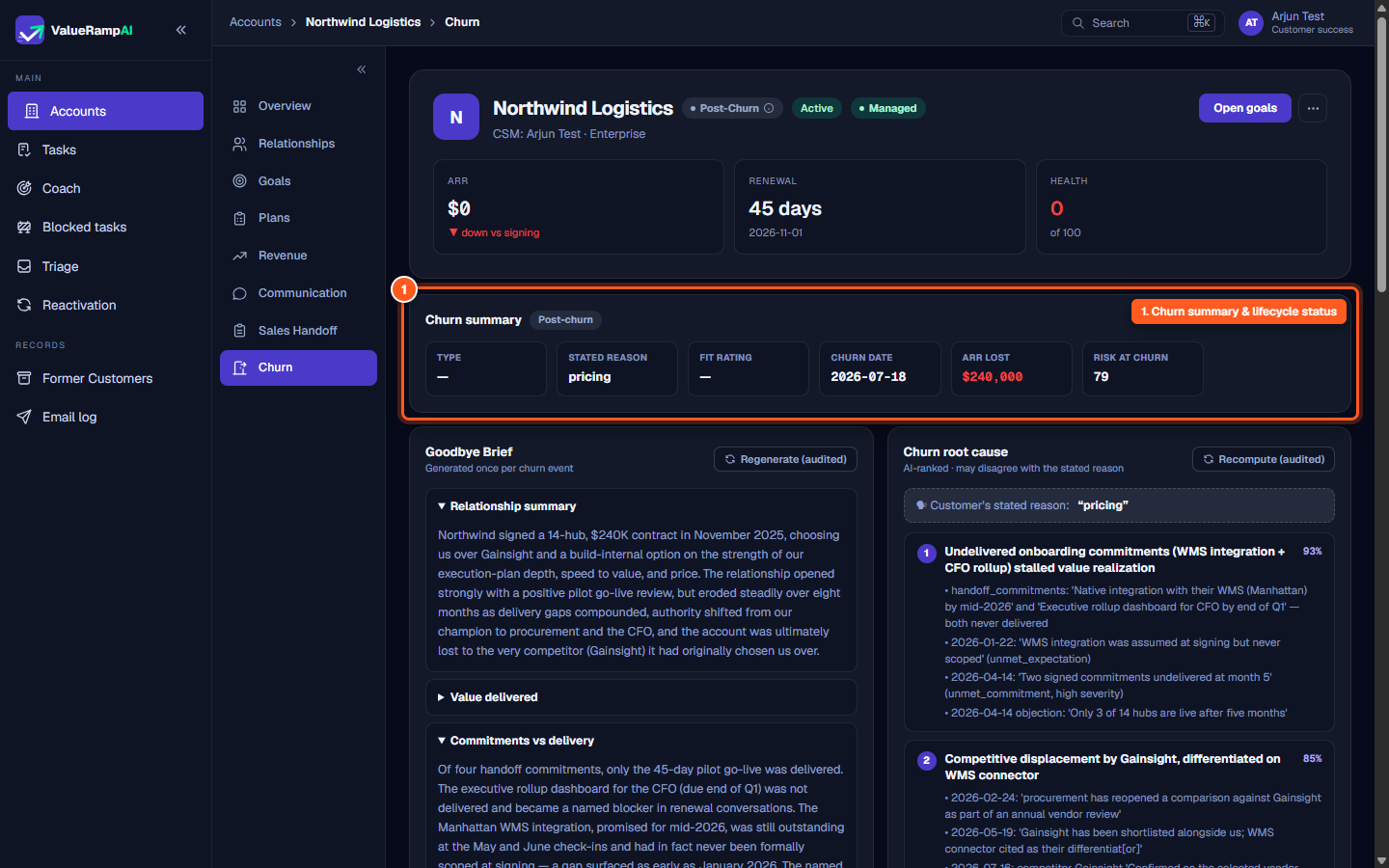Click the Plans clipboard icon
Image resolution: width=1389 pixels, height=868 pixels.
[x=240, y=218]
